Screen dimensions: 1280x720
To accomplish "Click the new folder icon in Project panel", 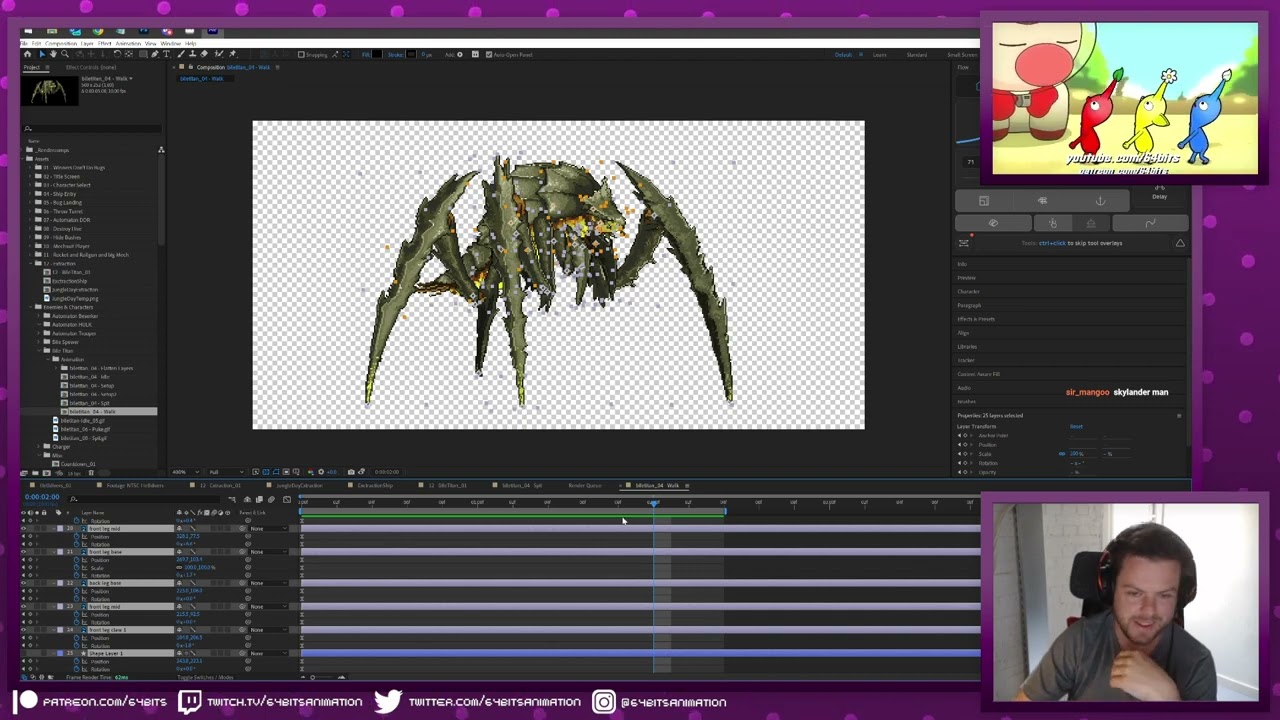I will [x=37, y=473].
